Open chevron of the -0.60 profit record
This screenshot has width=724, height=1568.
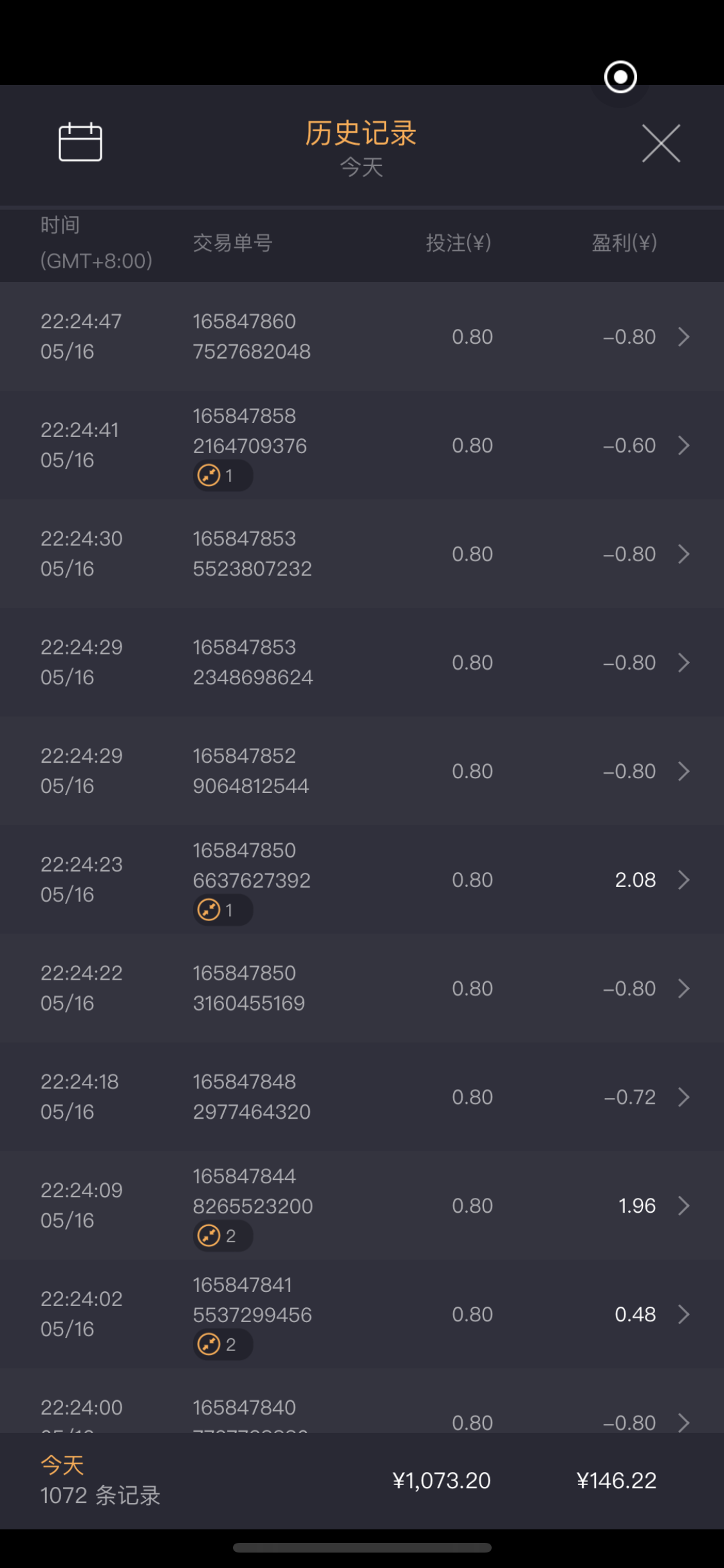tap(684, 445)
